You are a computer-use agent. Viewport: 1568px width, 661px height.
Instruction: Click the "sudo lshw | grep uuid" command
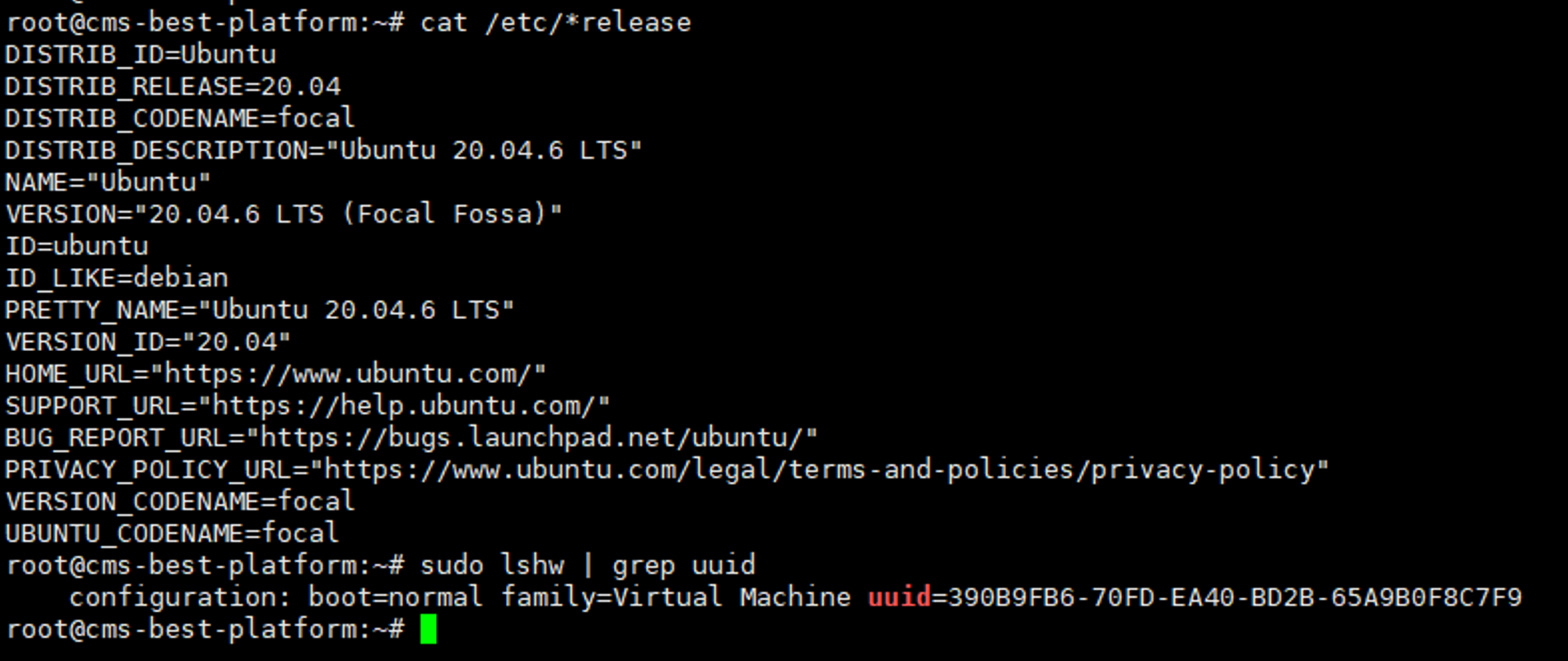point(587,566)
